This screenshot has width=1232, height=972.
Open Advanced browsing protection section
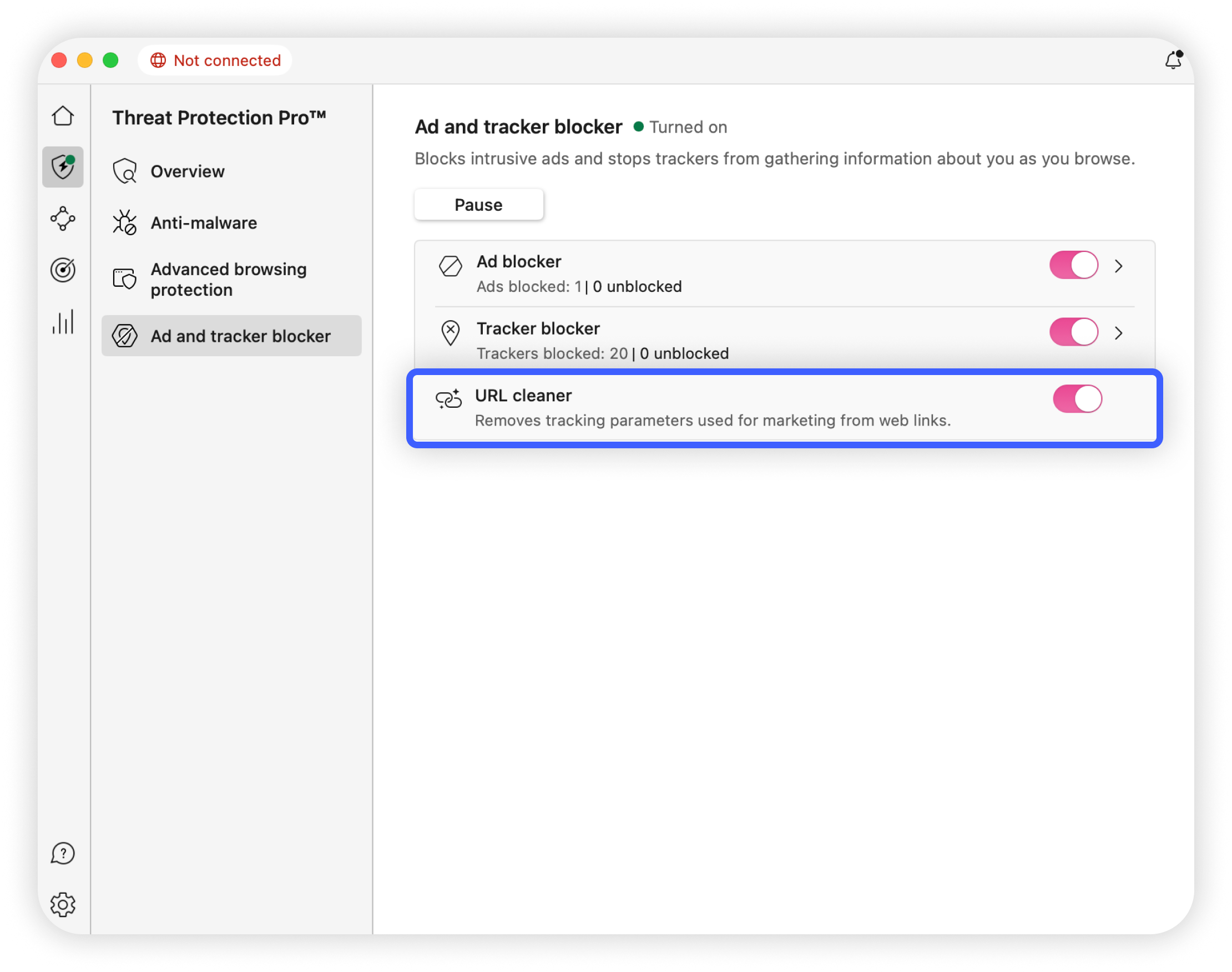tap(228, 280)
